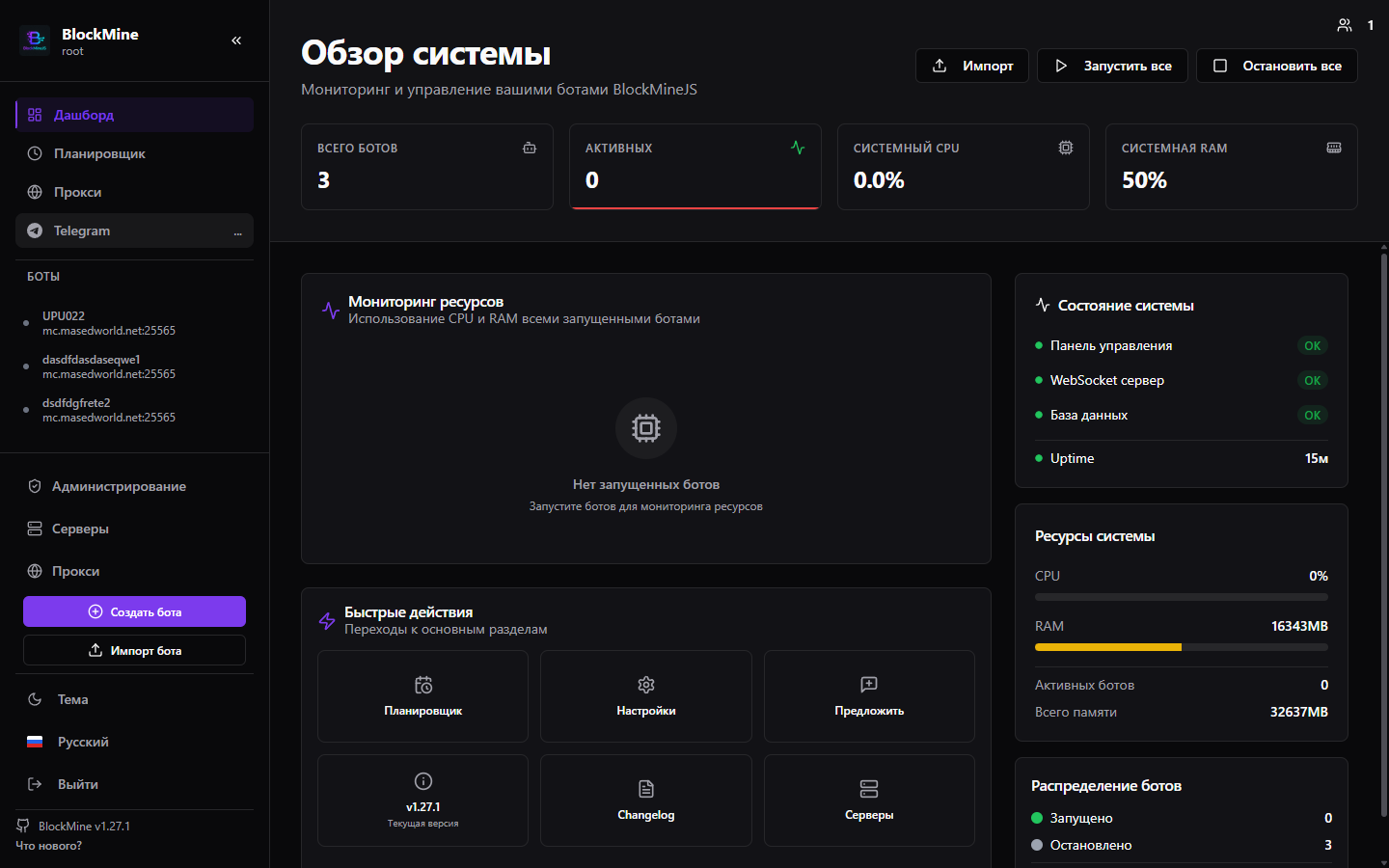Click the large chip icon above Нет запущенных ботов
This screenshot has height=868, width=1389.
click(x=646, y=428)
